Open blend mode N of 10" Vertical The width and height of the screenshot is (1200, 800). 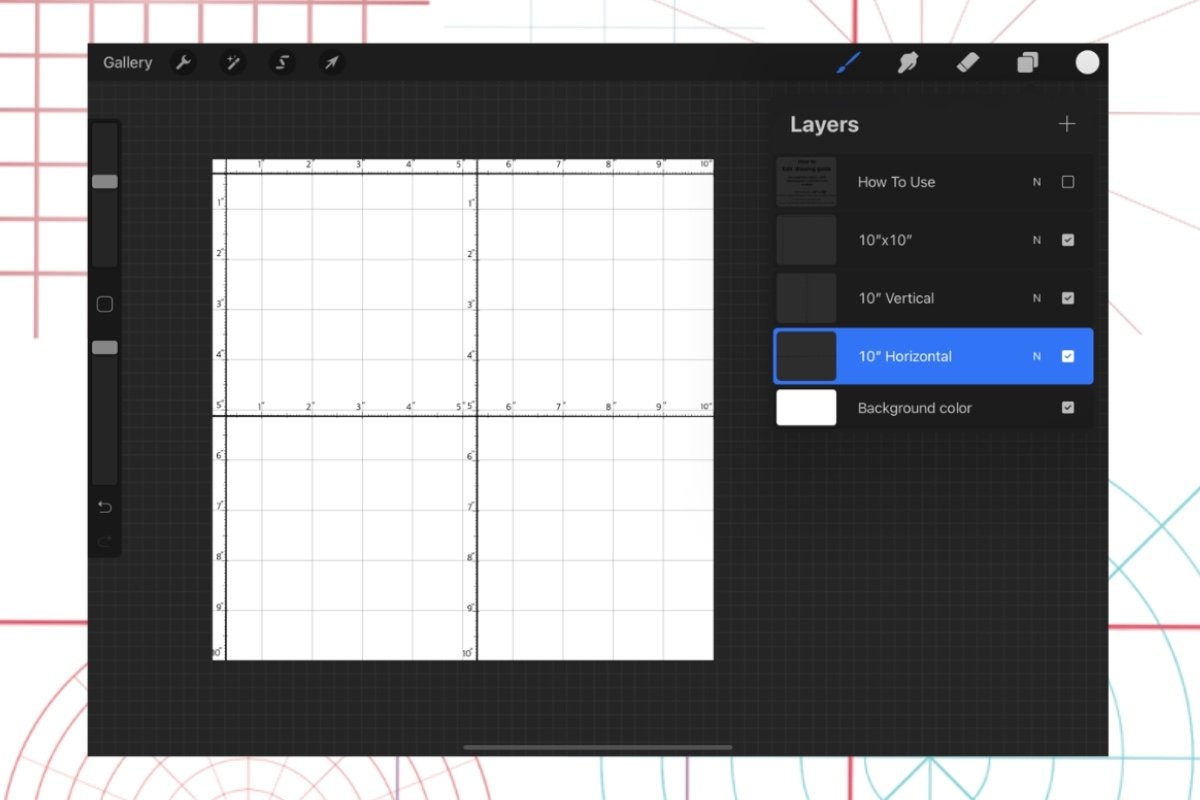(x=1037, y=298)
